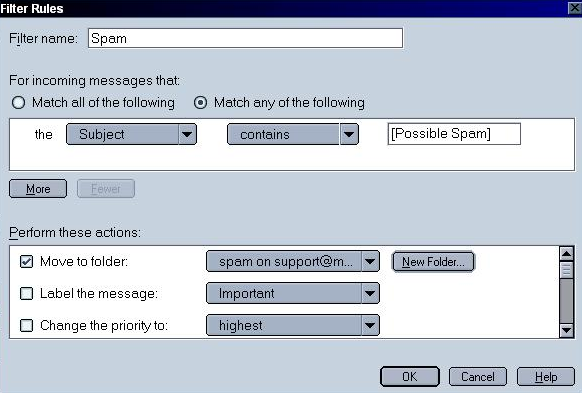Select Match any of the following
The width and height of the screenshot is (582, 393).
click(200, 102)
